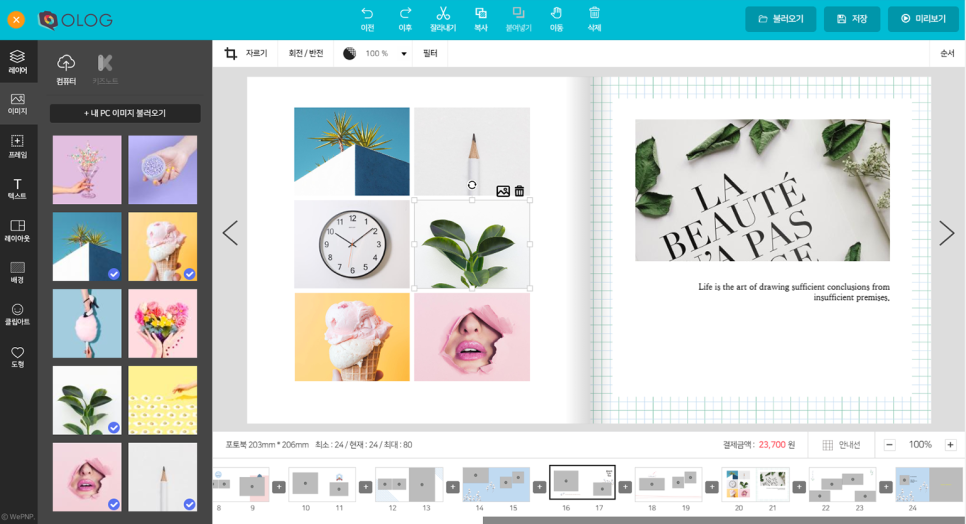This screenshot has width=966, height=524.
Task: Click Rotate/Flip (회전/반전) option
Action: [306, 54]
